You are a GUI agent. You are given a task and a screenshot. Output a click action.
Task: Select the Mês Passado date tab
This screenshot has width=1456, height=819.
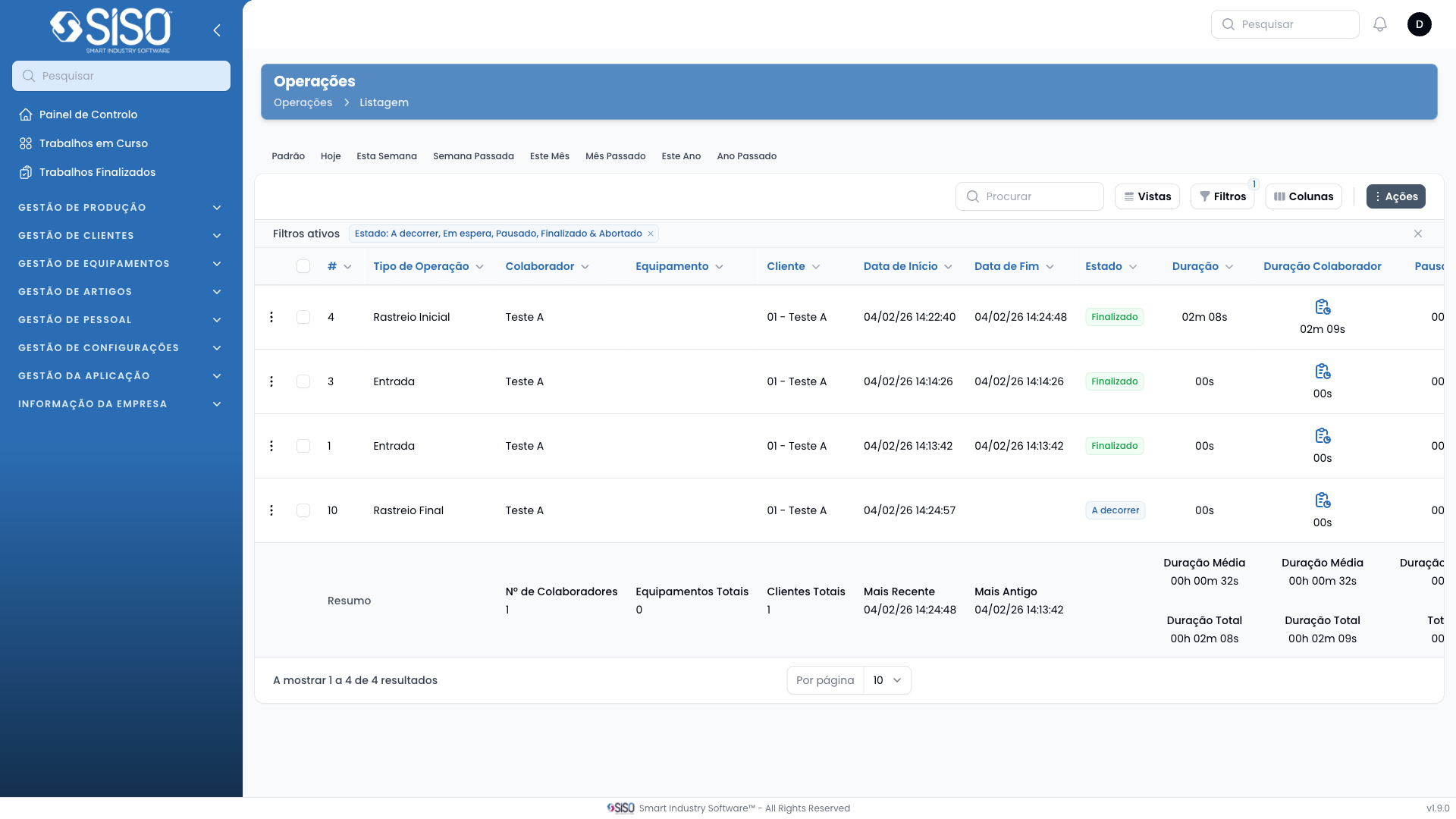tap(615, 156)
